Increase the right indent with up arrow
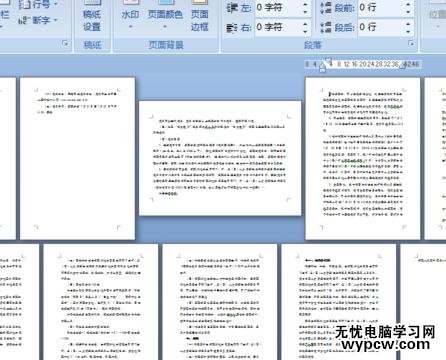Screen dimensions: 446x360 [x=305, y=24]
